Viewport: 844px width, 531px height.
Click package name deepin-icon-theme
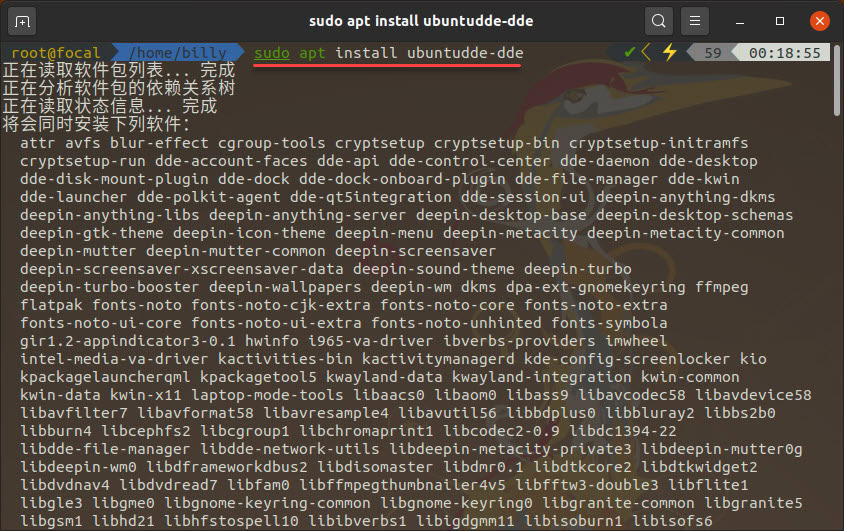(249, 233)
